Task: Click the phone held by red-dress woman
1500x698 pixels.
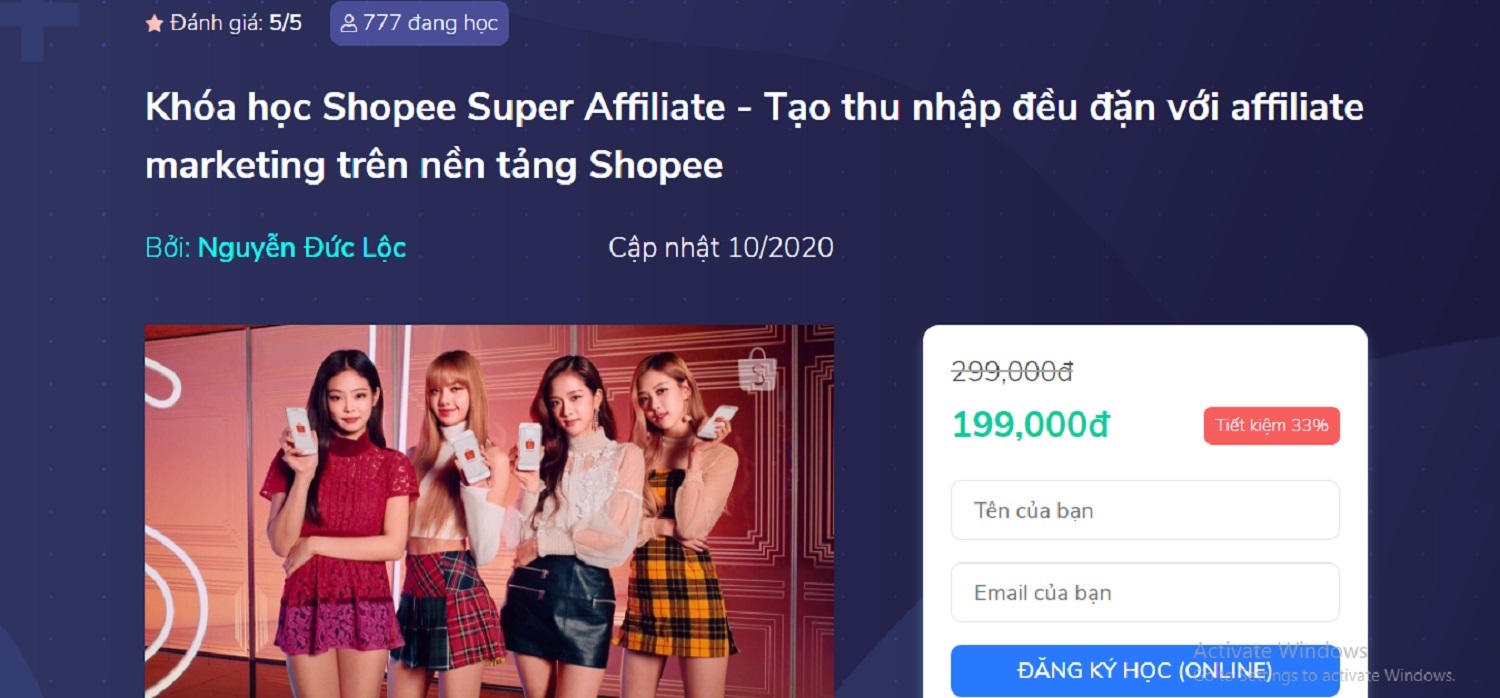Action: click(301, 430)
